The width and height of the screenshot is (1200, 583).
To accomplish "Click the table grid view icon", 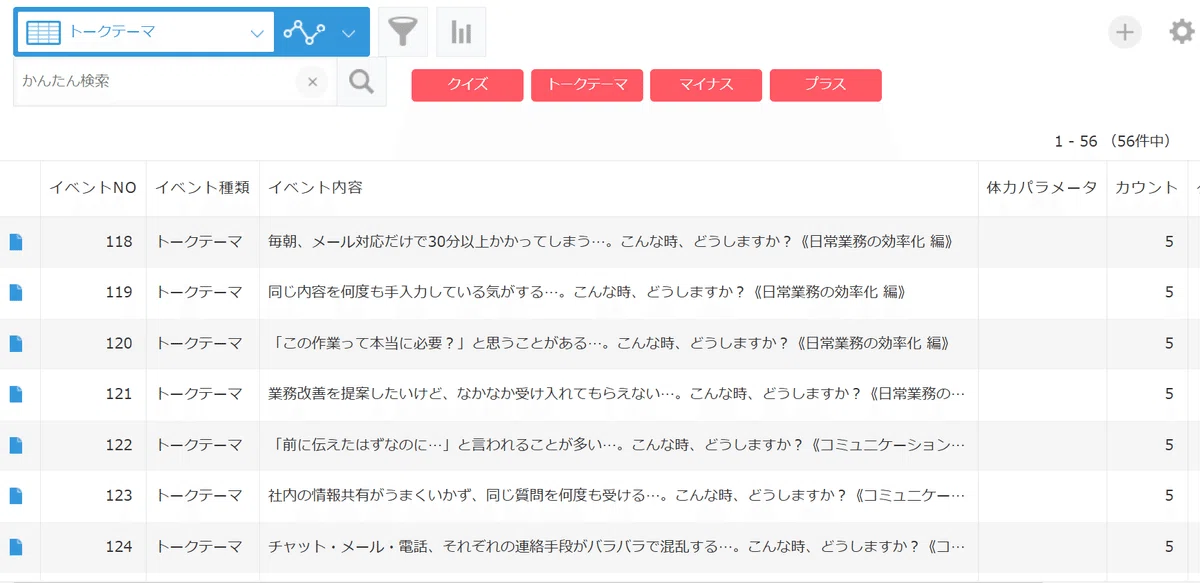I will (43, 32).
